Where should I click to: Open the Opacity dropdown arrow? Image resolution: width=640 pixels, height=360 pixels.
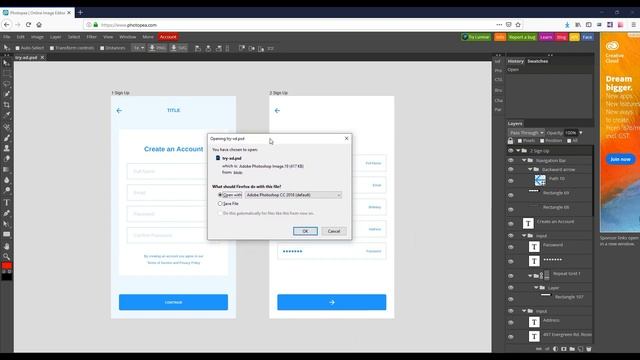580,133
